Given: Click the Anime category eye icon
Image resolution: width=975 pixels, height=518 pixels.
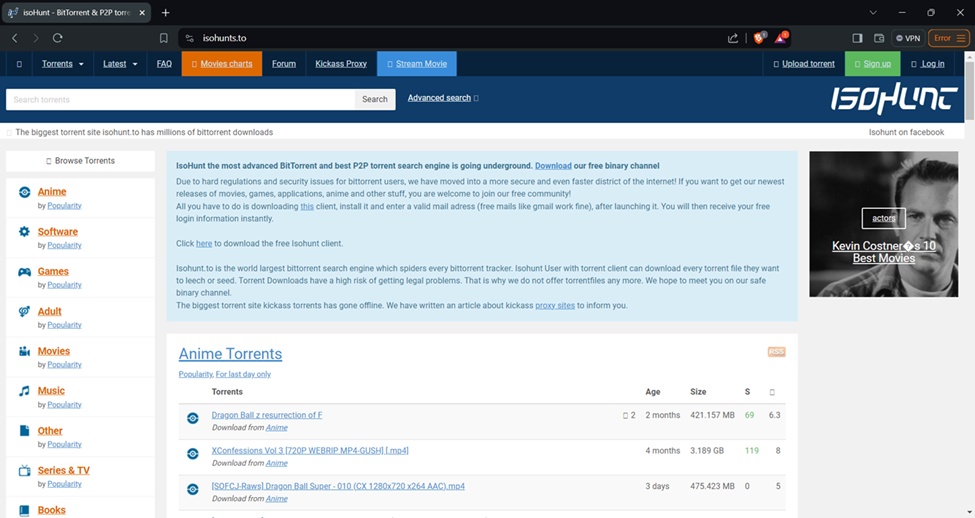Looking at the screenshot, I should click(24, 192).
